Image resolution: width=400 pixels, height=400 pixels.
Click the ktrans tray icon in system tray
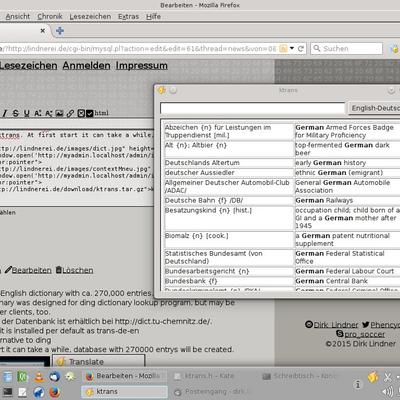373,377
